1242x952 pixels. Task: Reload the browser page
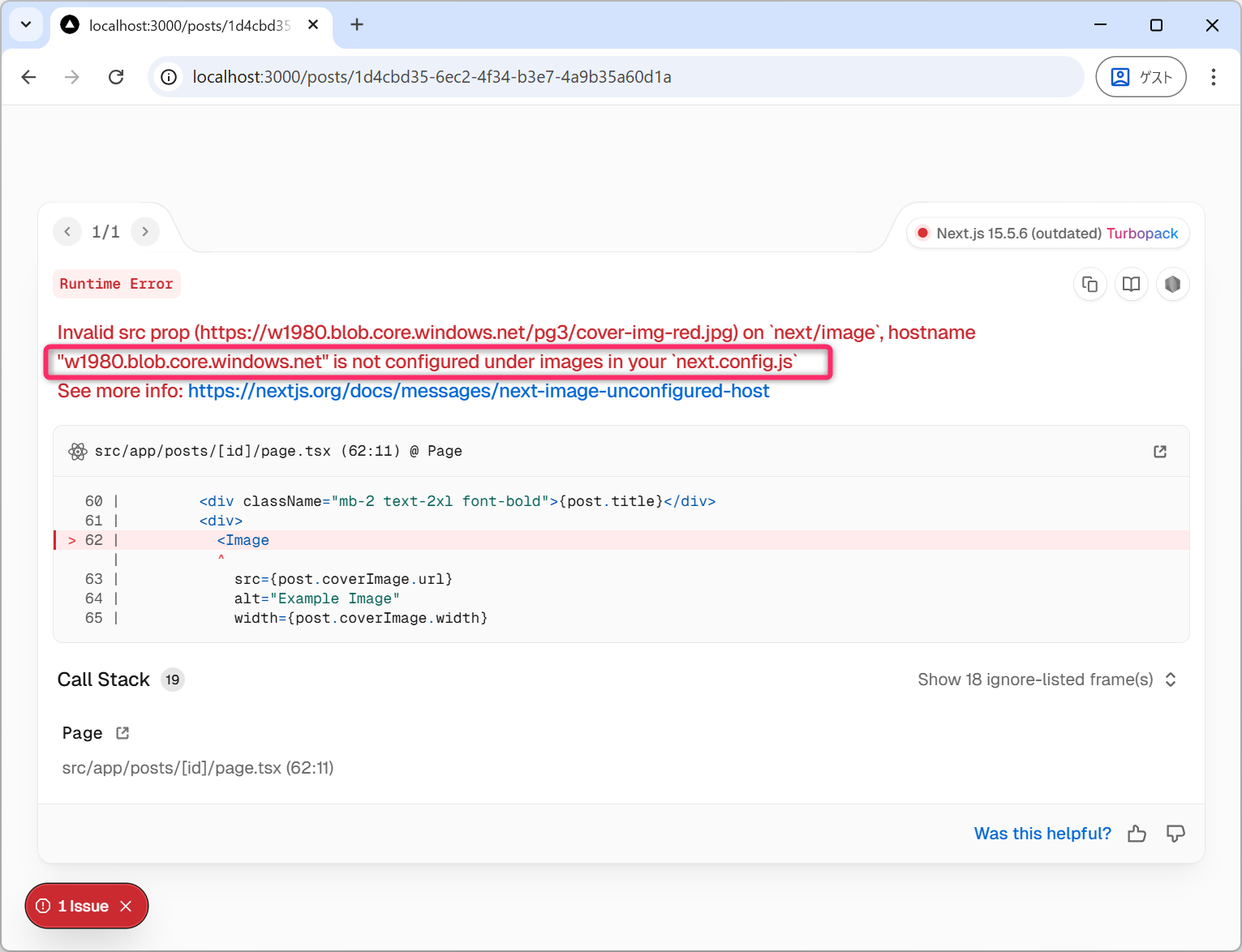point(116,77)
